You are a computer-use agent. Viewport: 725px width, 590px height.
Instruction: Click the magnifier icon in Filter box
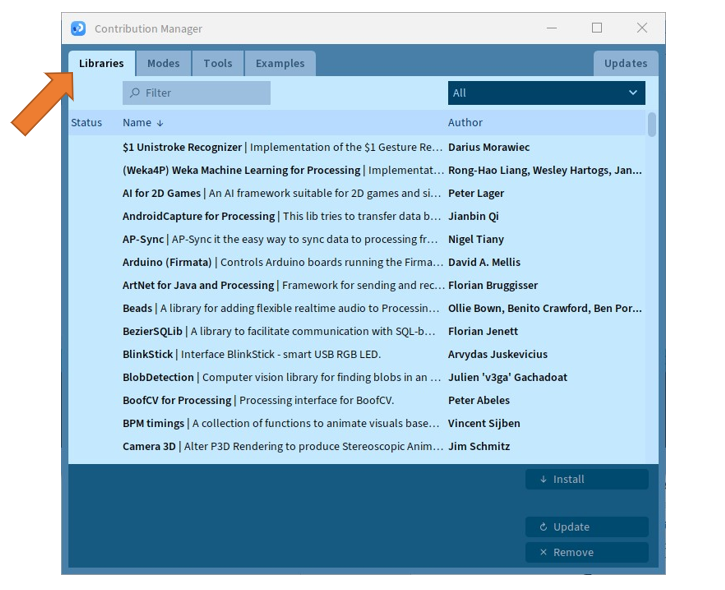(135, 93)
